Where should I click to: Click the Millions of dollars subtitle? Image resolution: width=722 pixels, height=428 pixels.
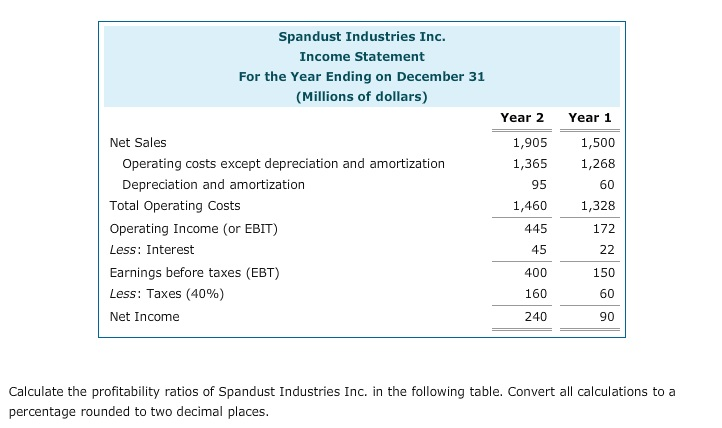point(362,96)
